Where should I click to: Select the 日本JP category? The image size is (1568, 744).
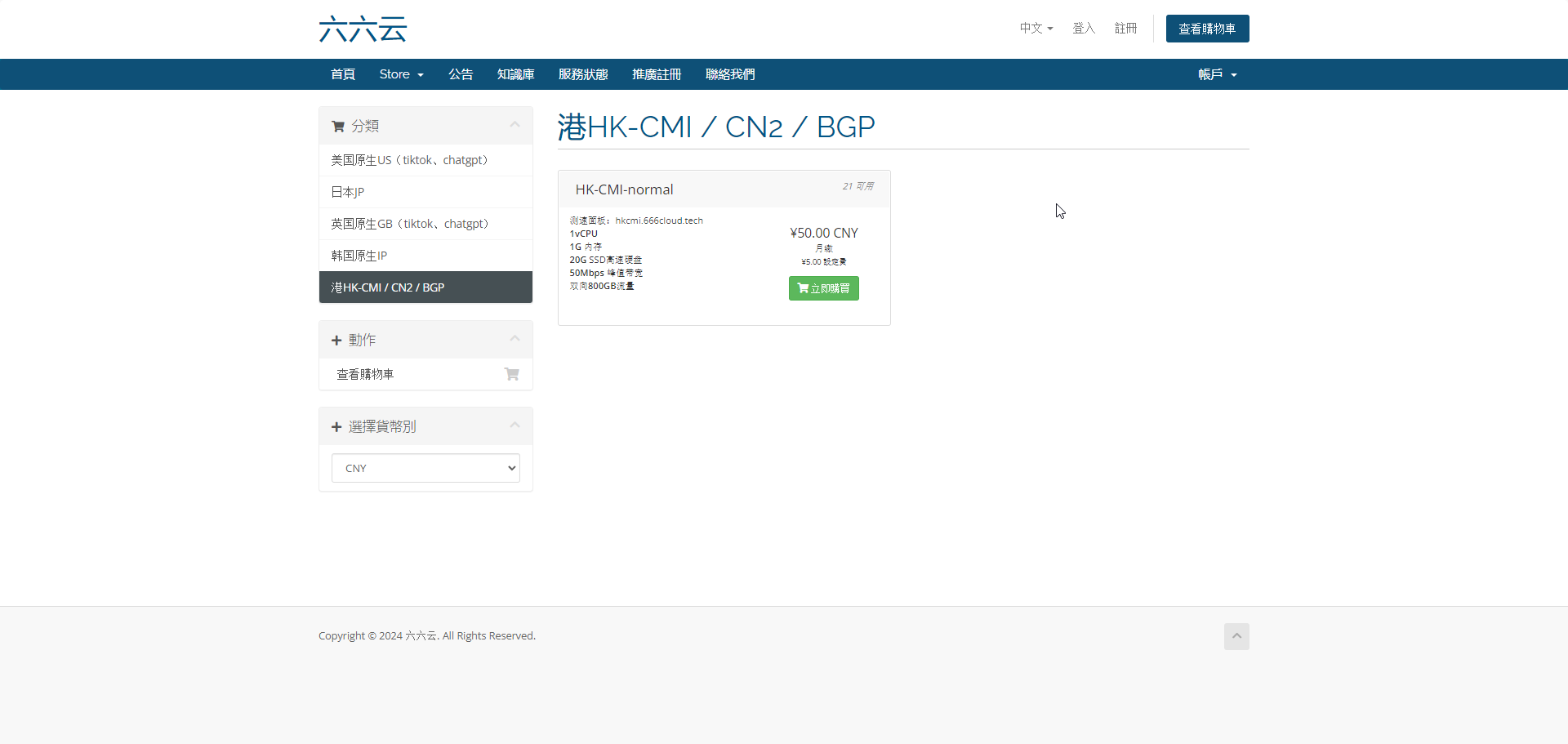[x=348, y=192]
